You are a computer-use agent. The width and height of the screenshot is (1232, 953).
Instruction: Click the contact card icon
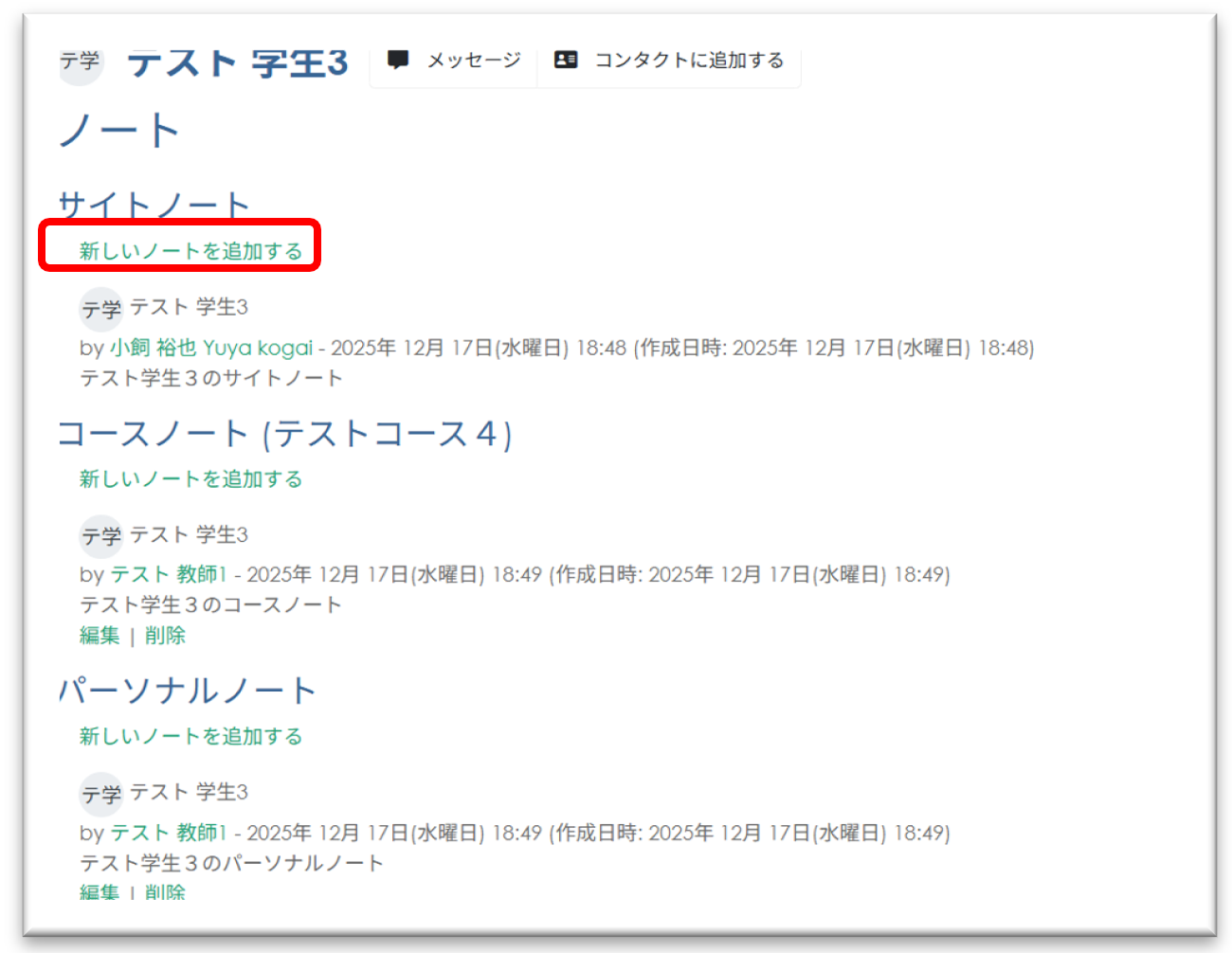pyautogui.click(x=566, y=61)
